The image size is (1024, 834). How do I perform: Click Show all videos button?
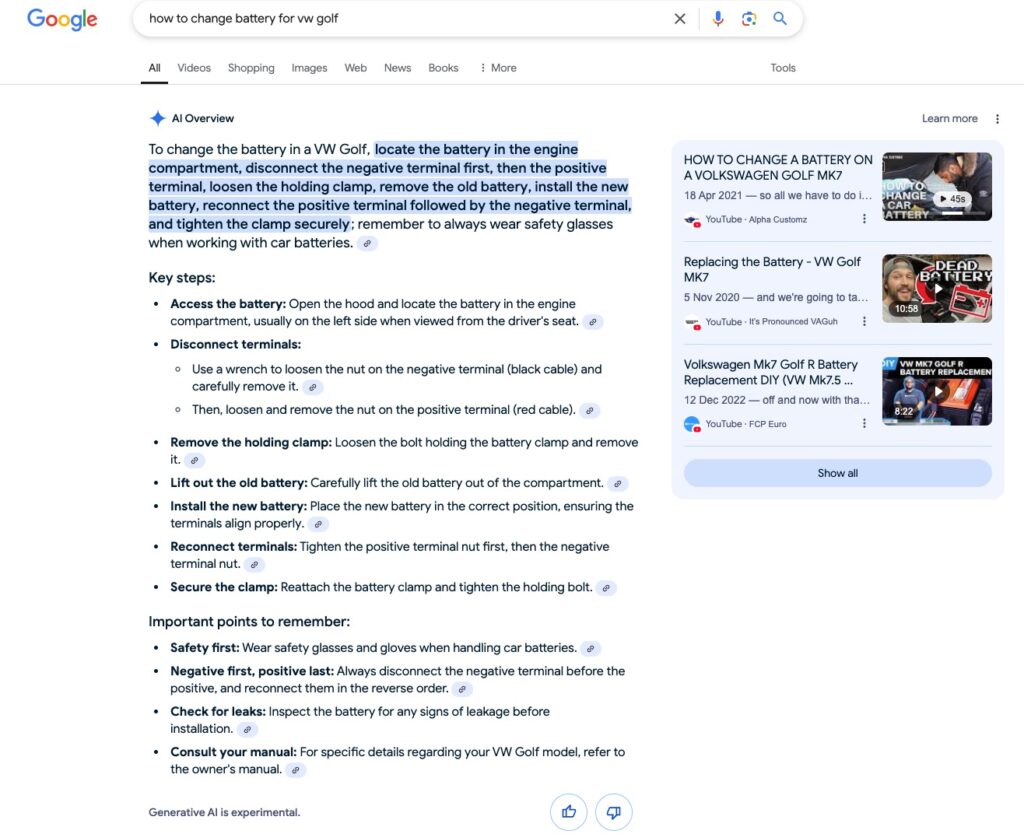(x=837, y=473)
